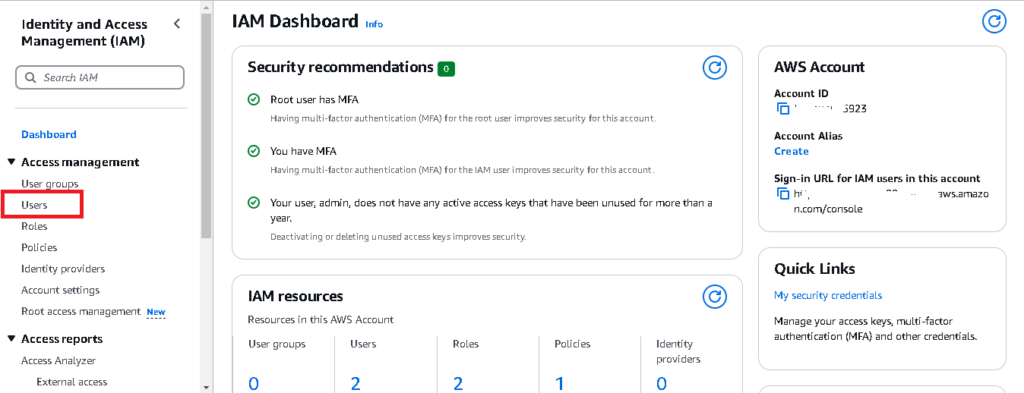
Task: Refresh the IAM resources panel
Action: pos(714,296)
